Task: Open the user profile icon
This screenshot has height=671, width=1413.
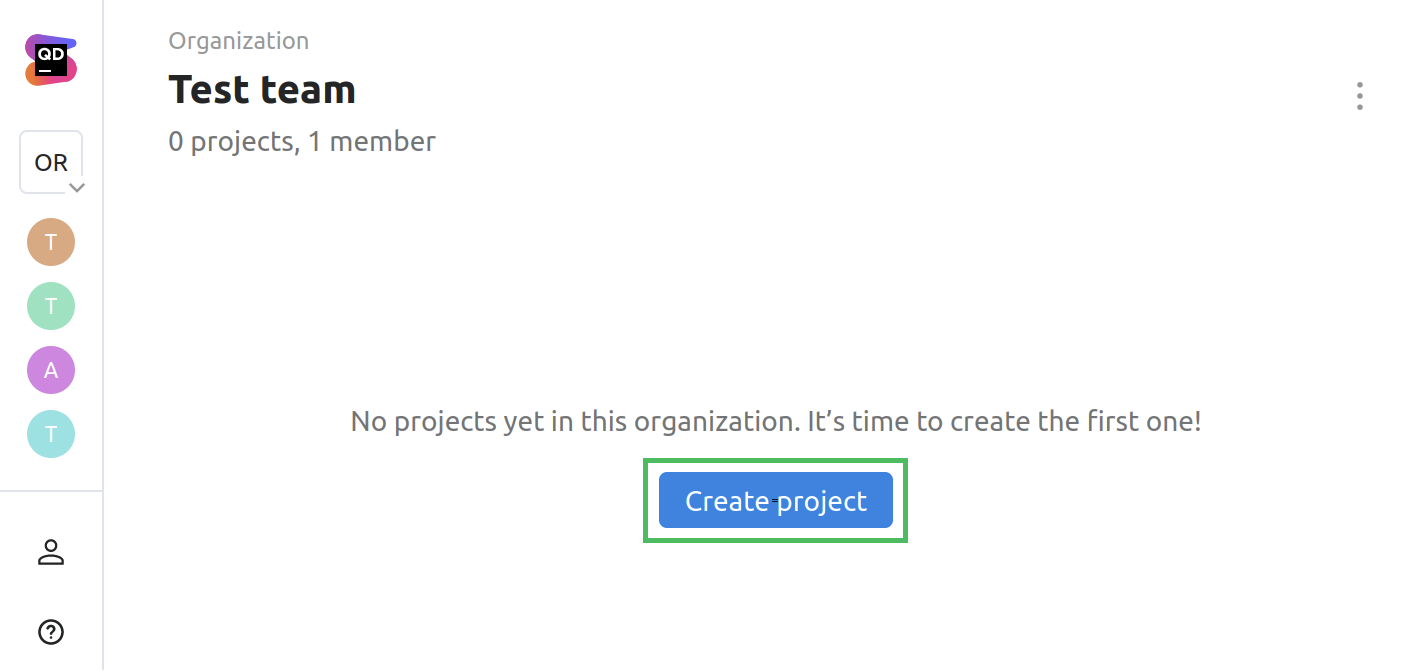Action: (x=51, y=552)
